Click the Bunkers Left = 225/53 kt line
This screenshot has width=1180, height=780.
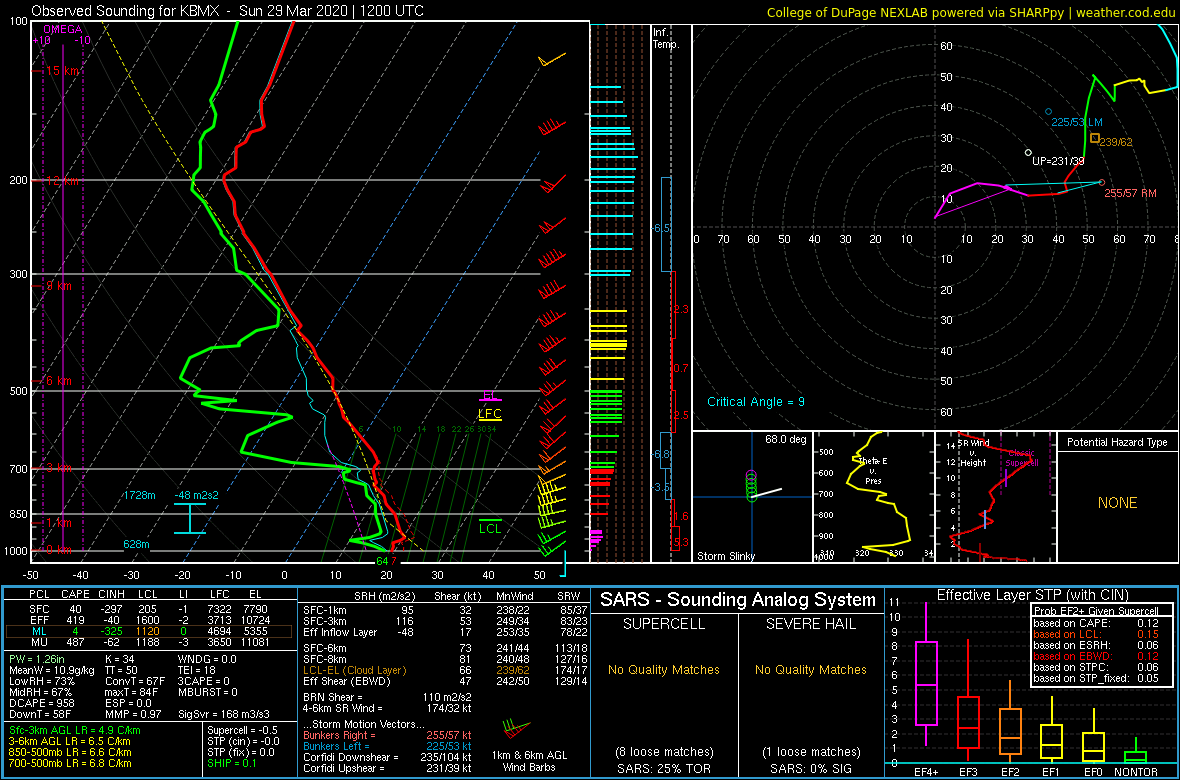[x=388, y=746]
